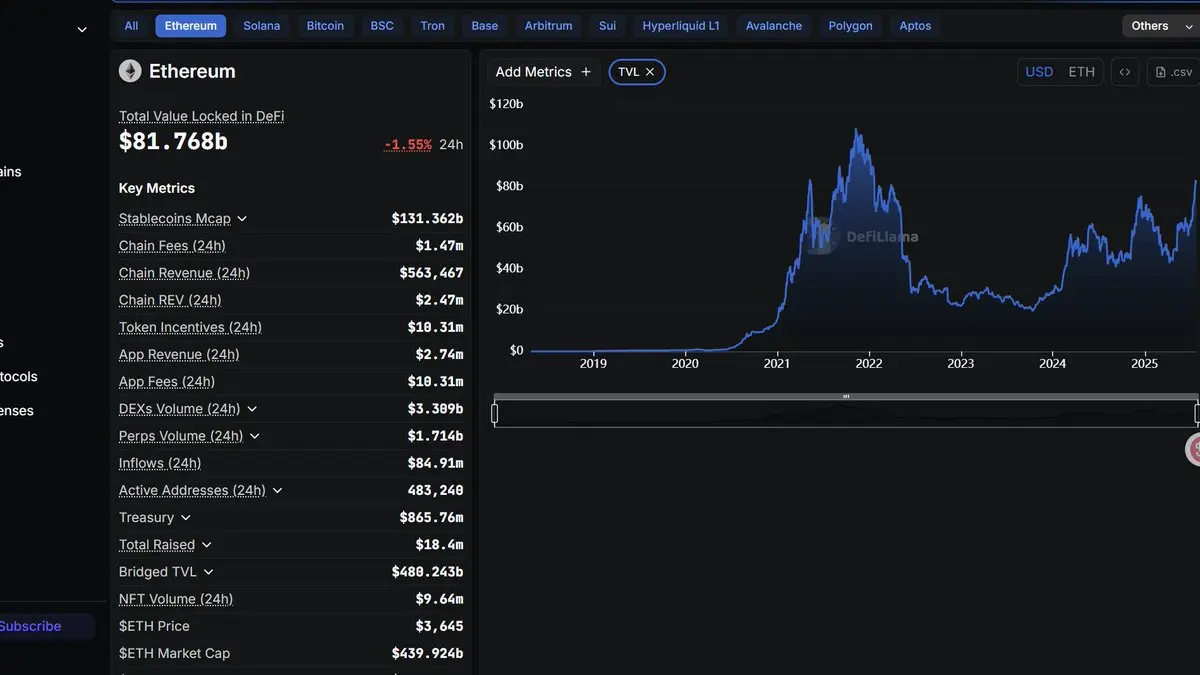1200x675 pixels.
Task: Click the Chain Revenue (24h) label
Action: tap(184, 273)
